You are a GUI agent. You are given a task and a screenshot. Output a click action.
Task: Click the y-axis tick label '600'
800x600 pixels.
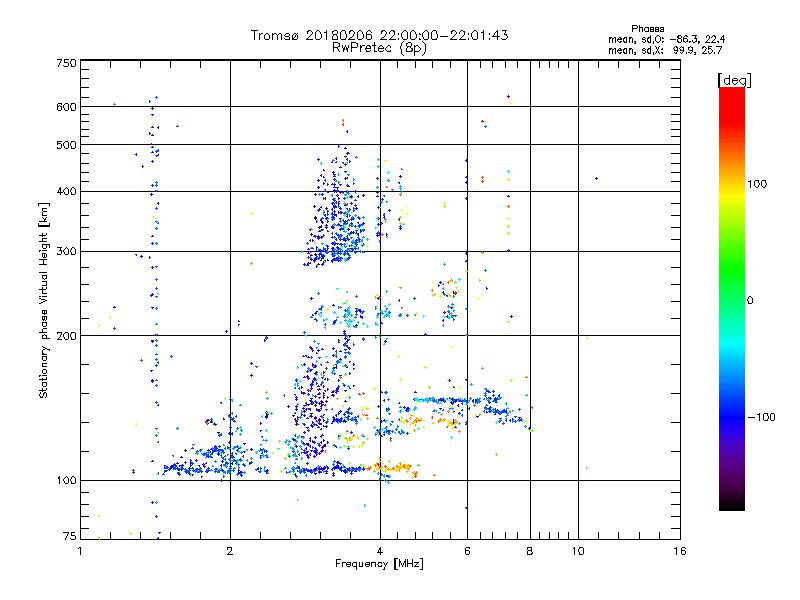point(66,107)
